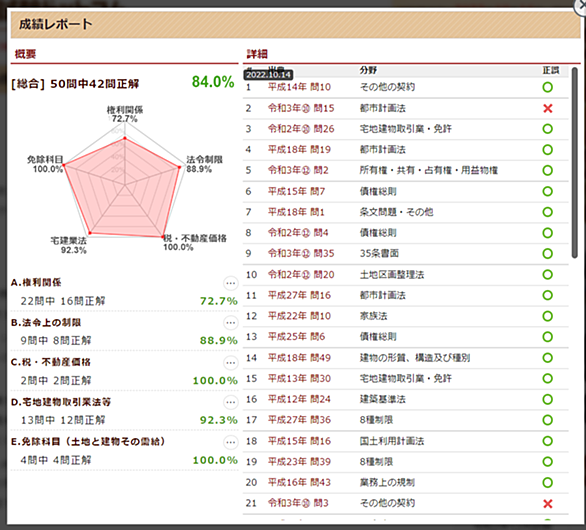Open question 平成12年 問24

click(x=299, y=399)
